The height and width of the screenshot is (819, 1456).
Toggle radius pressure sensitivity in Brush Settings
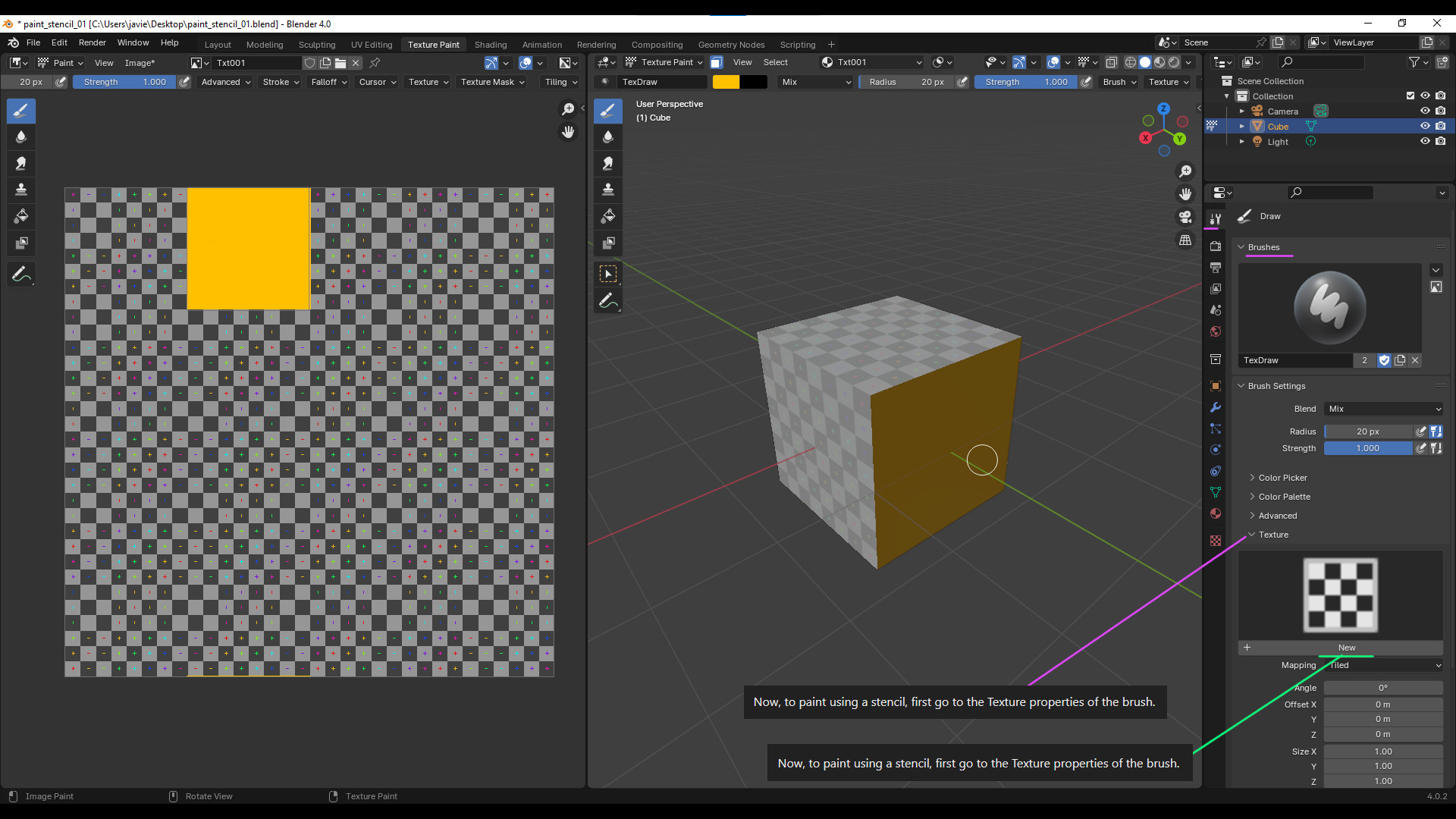coord(1421,431)
